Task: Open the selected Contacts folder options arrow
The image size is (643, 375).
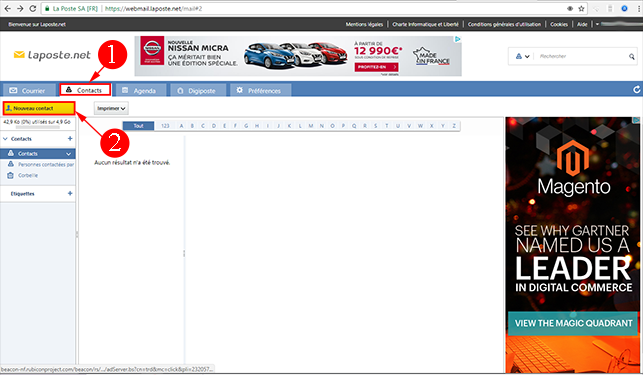Action: pos(68,154)
